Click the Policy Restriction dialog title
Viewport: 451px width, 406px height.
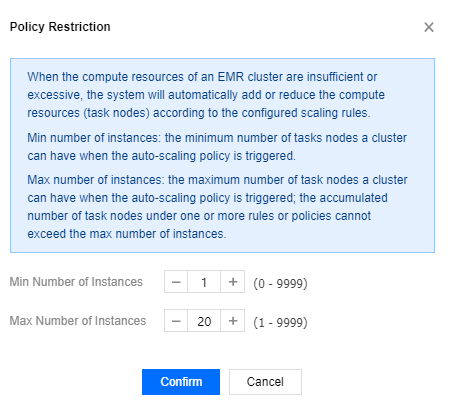(60, 27)
